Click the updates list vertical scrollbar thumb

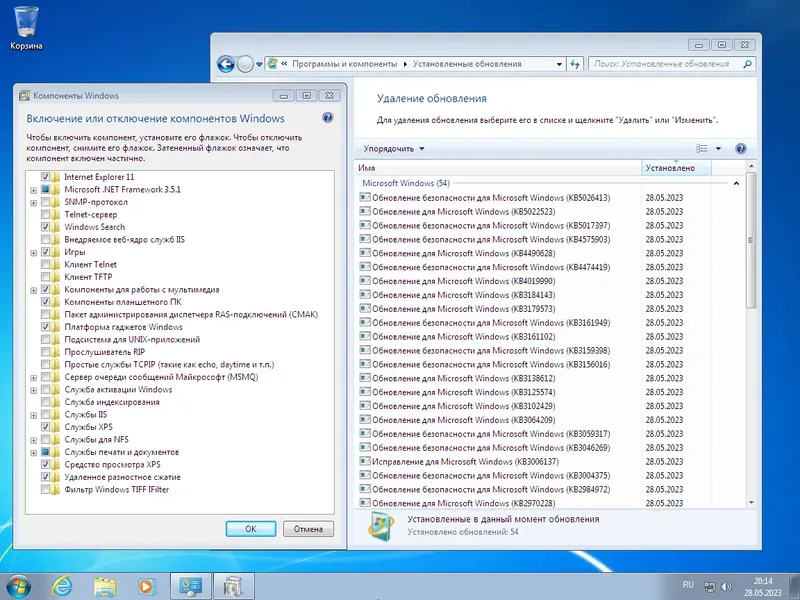point(751,240)
